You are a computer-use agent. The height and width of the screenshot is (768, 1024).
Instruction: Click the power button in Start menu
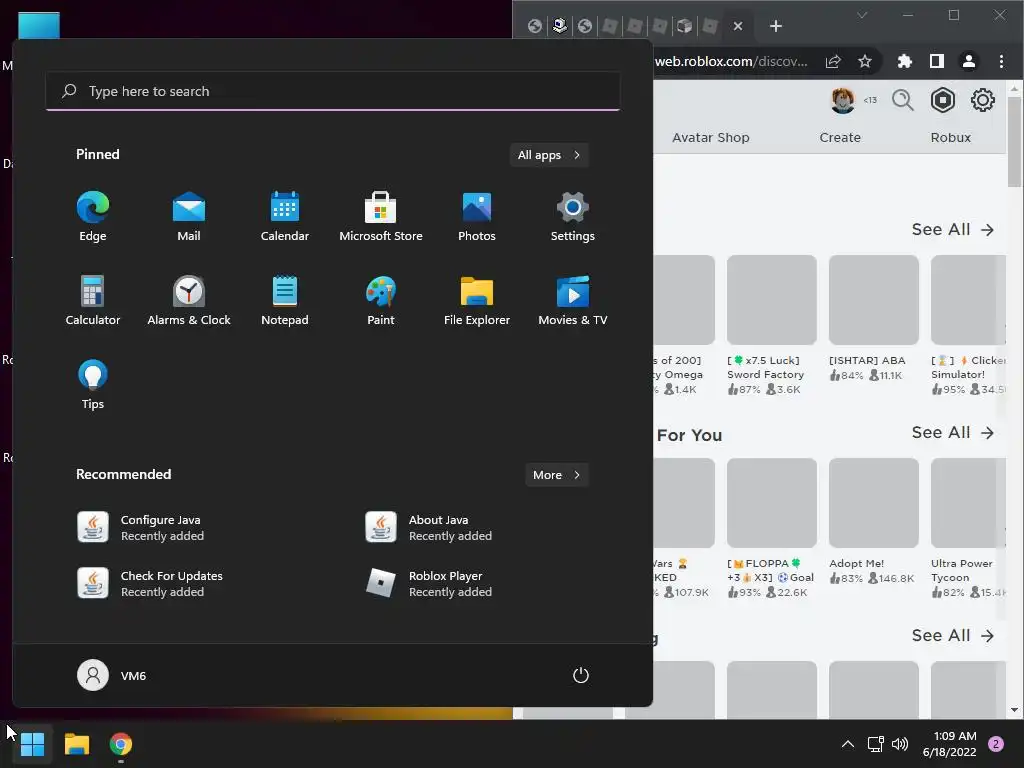click(x=581, y=675)
